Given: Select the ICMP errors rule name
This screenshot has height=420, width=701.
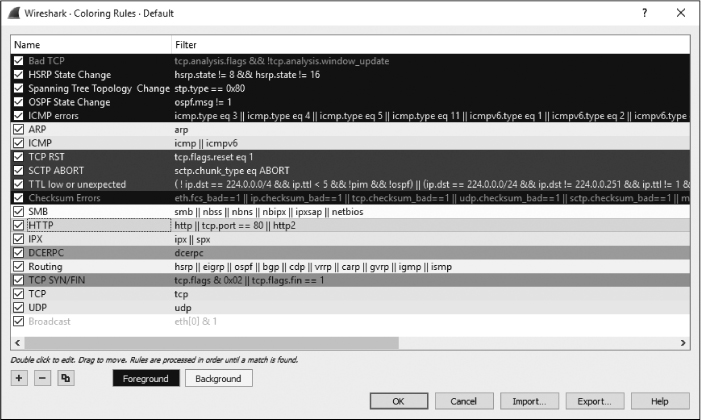Looking at the screenshot, I should 53,116.
